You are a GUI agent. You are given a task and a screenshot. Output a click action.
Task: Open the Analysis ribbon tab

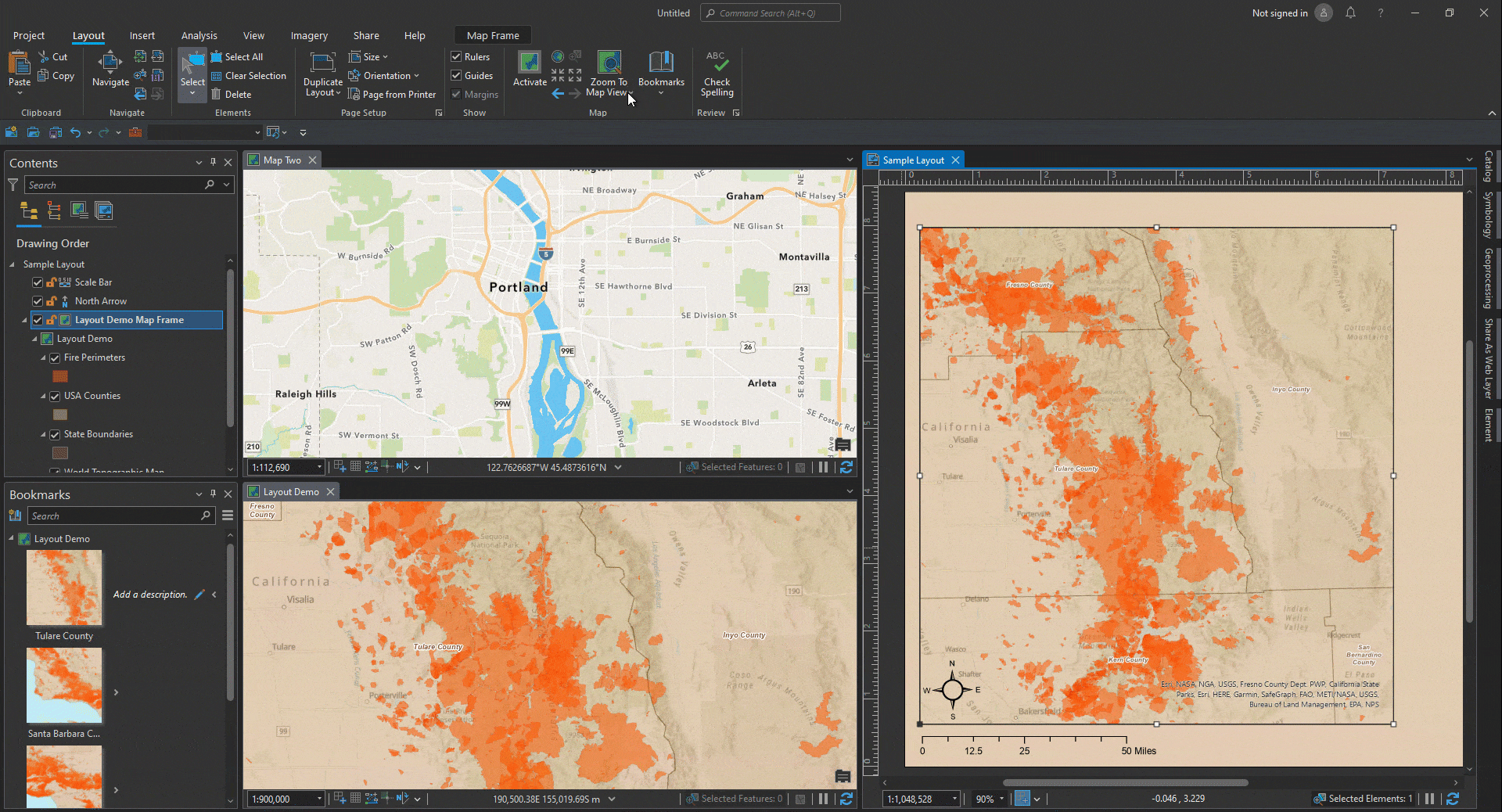(199, 35)
